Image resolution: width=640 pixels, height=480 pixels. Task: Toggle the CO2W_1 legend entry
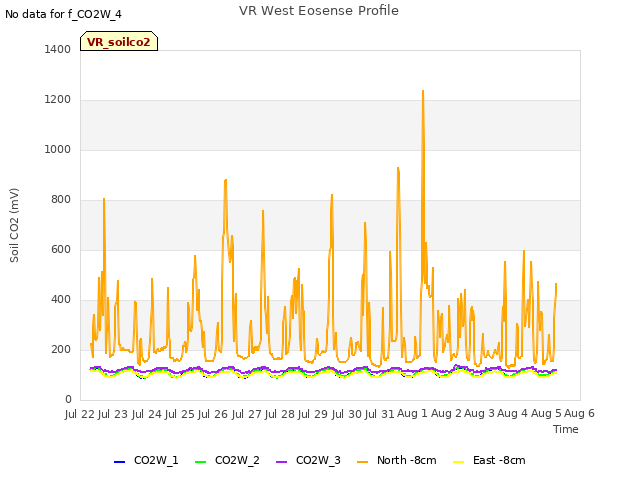[146, 460]
